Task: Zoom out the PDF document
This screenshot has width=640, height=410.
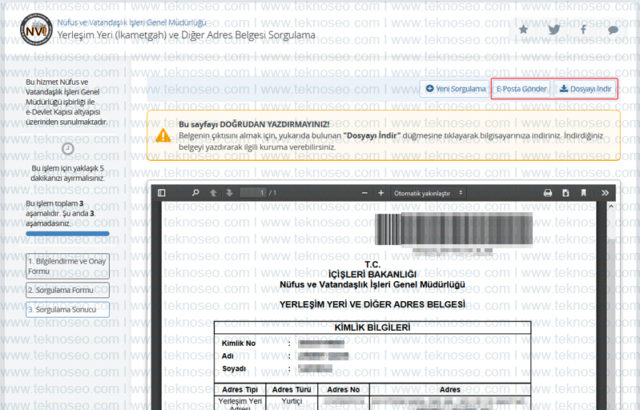Action: coord(364,193)
